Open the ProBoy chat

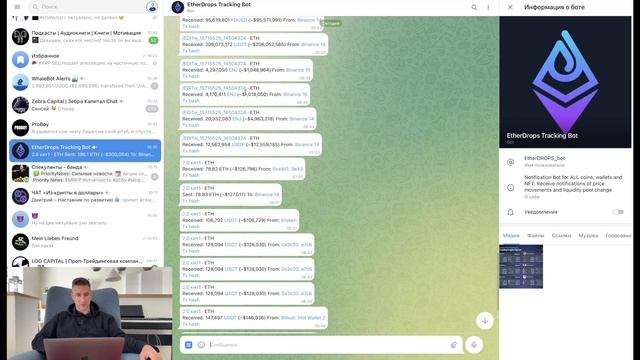(x=85, y=128)
